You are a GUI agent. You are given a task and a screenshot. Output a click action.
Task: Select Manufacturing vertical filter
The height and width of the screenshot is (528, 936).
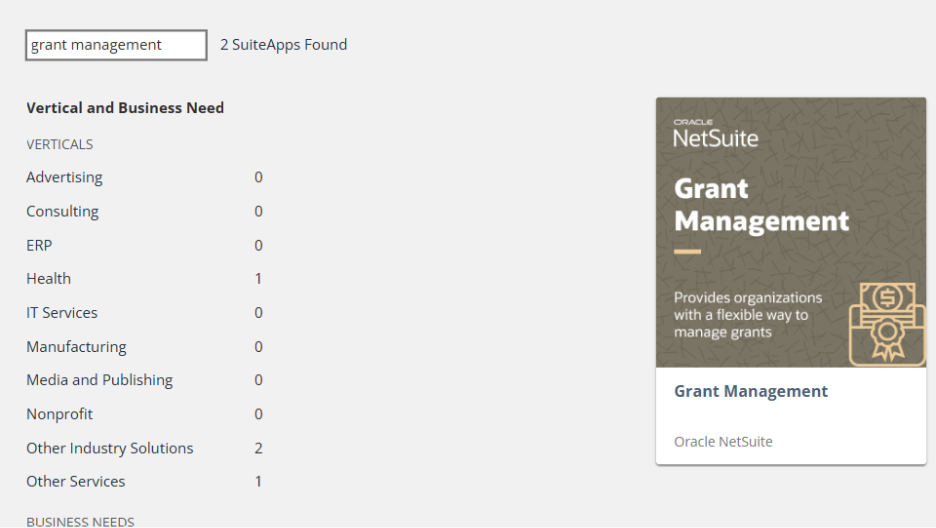pos(76,347)
